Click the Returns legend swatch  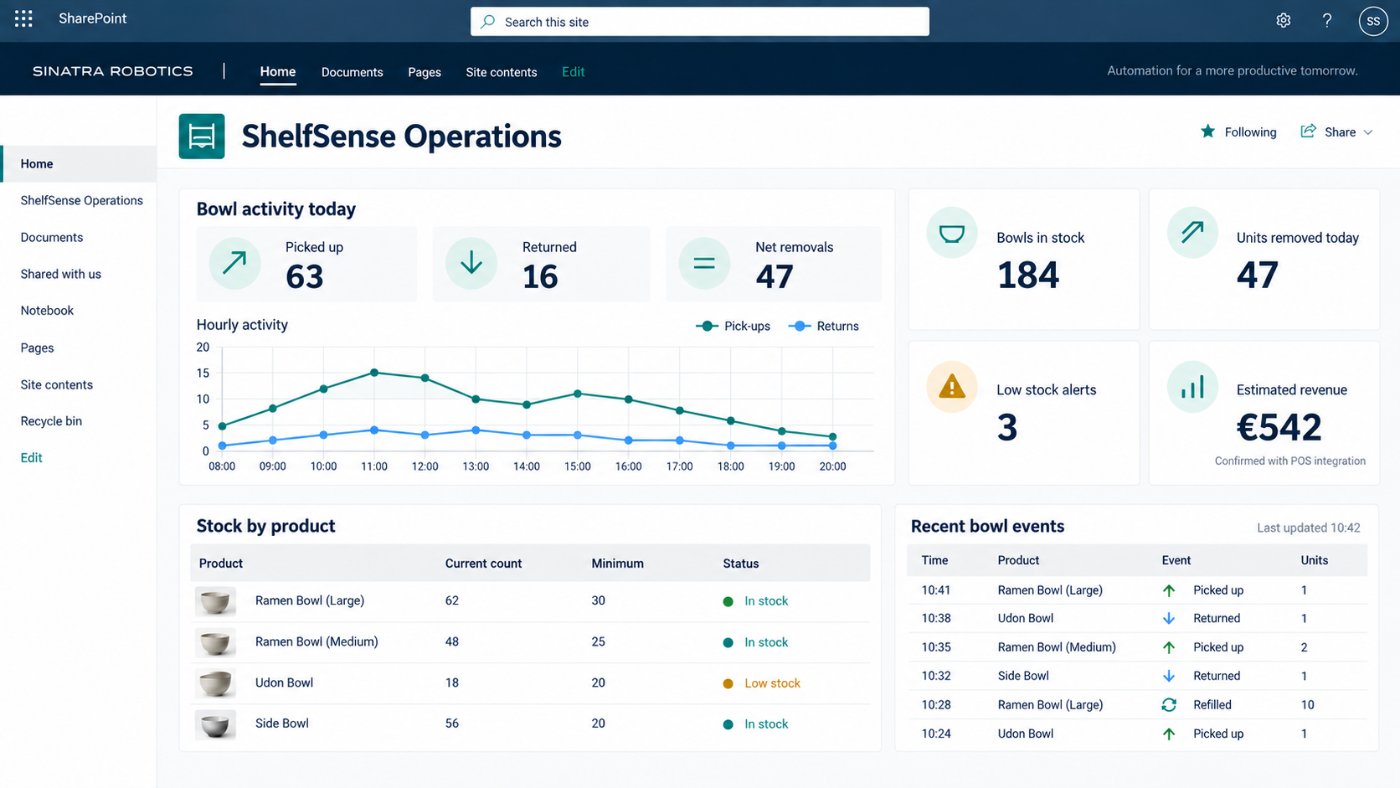(x=799, y=326)
